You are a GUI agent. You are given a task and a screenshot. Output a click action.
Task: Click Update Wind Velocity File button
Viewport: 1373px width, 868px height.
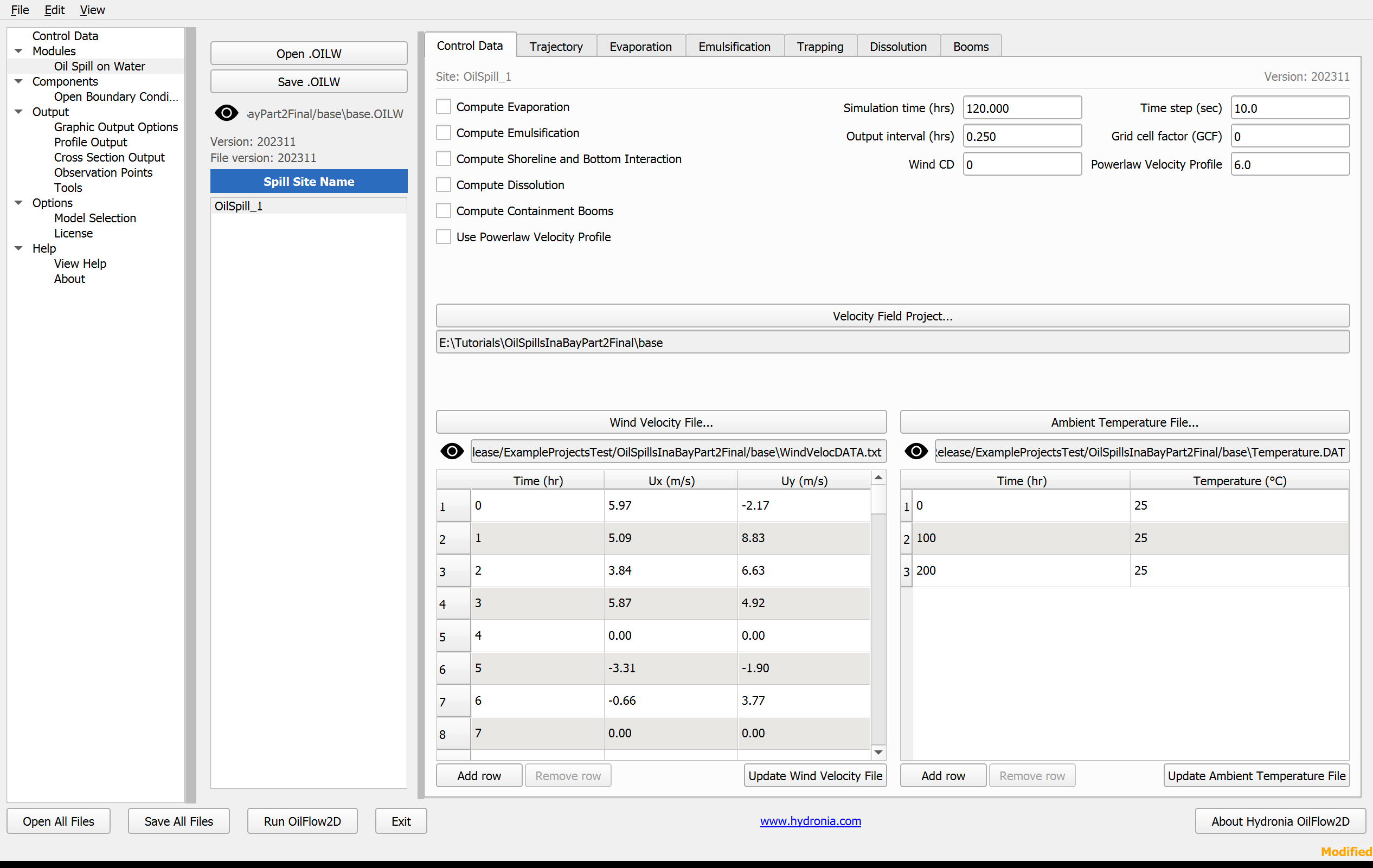(x=815, y=775)
